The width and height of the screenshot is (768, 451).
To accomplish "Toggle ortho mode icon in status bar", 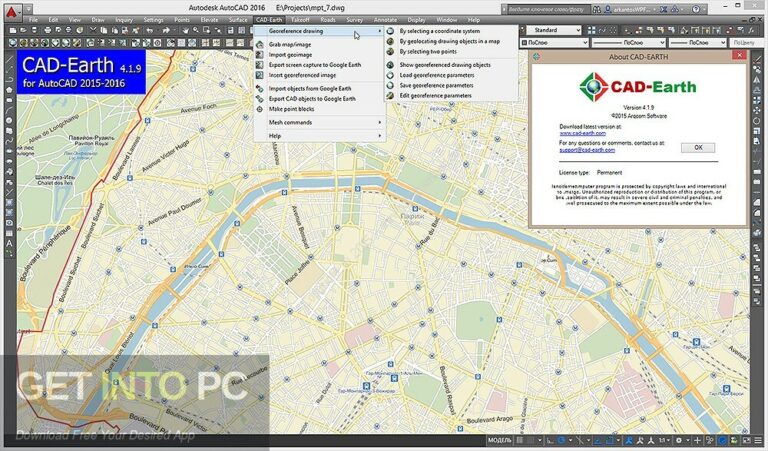I will pyautogui.click(x=550, y=440).
